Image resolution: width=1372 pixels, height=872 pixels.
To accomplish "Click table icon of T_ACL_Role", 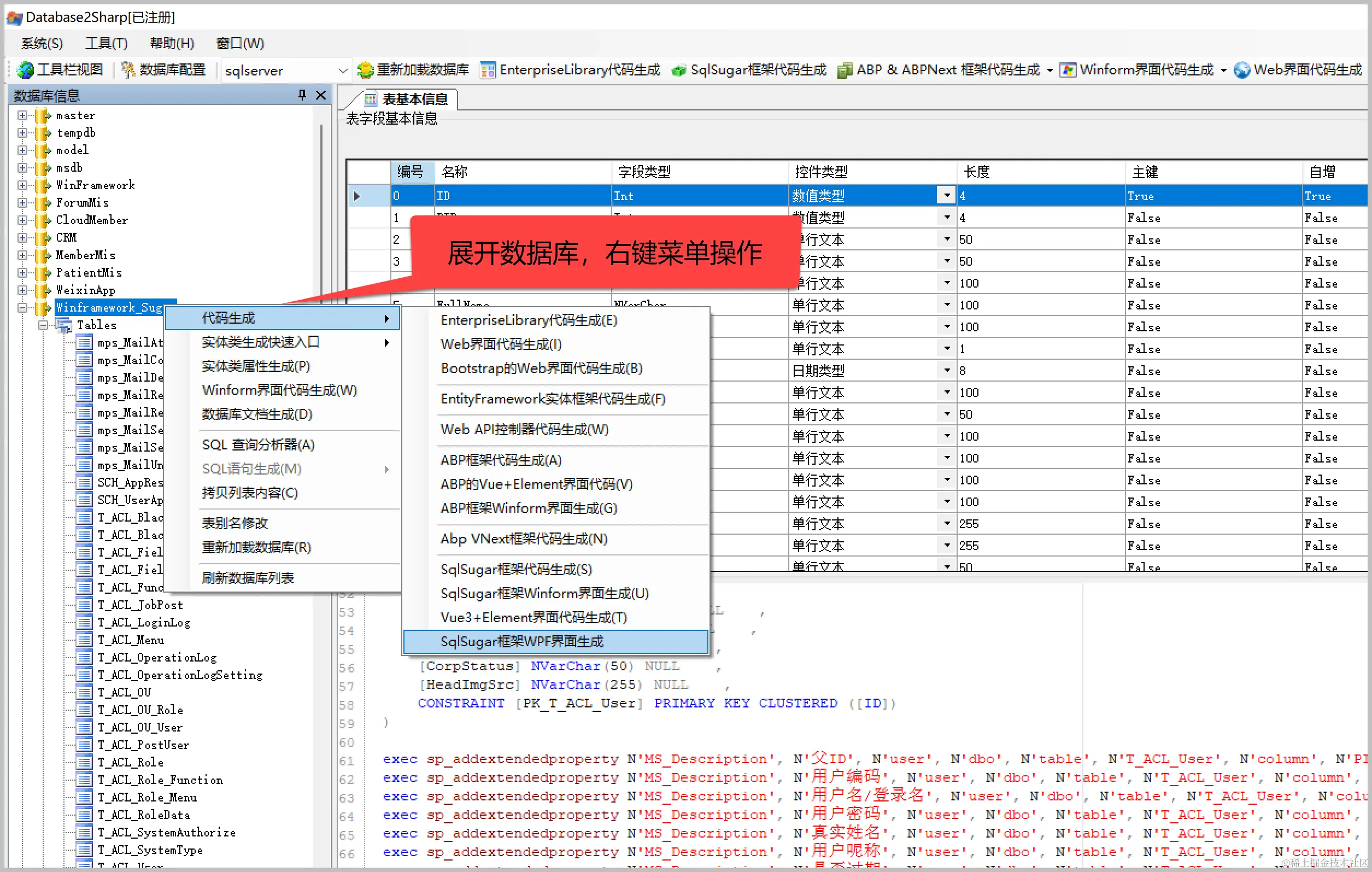I will tap(84, 763).
